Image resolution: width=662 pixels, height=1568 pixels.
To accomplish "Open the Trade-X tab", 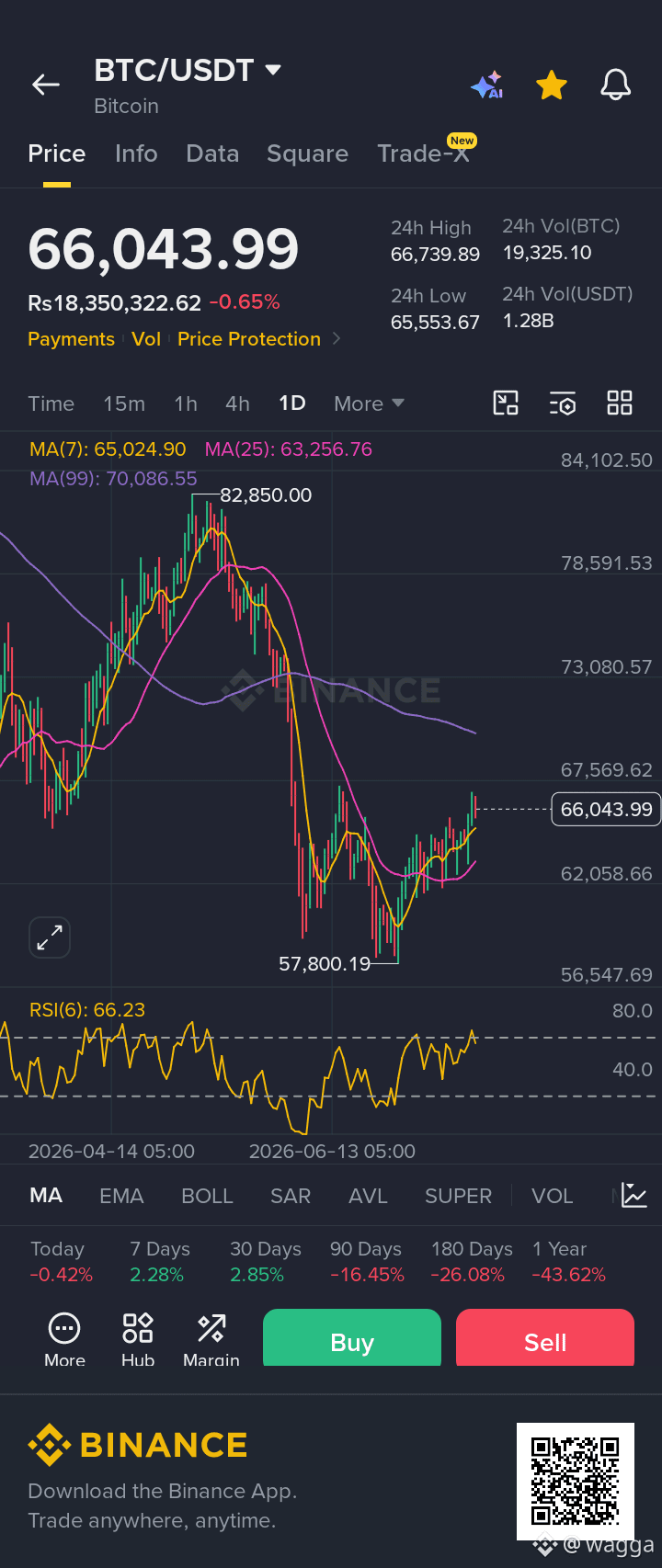I will point(424,153).
